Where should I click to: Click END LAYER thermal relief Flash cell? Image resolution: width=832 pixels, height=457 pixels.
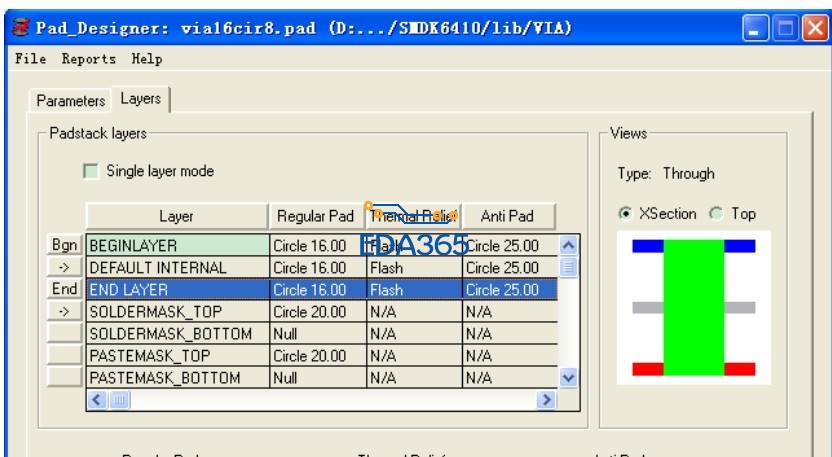[x=414, y=290]
